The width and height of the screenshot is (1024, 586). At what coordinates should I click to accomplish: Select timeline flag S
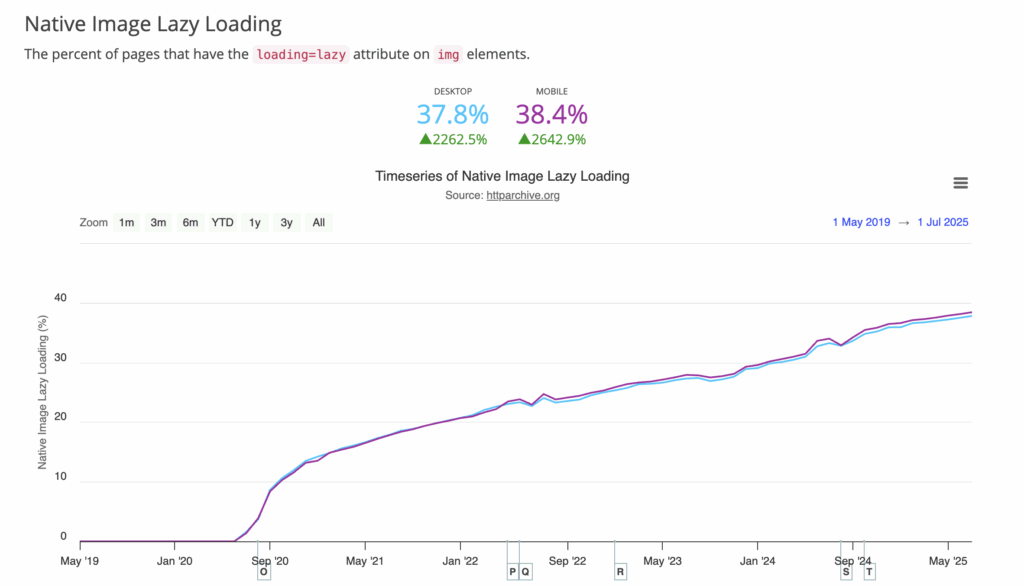click(x=846, y=572)
